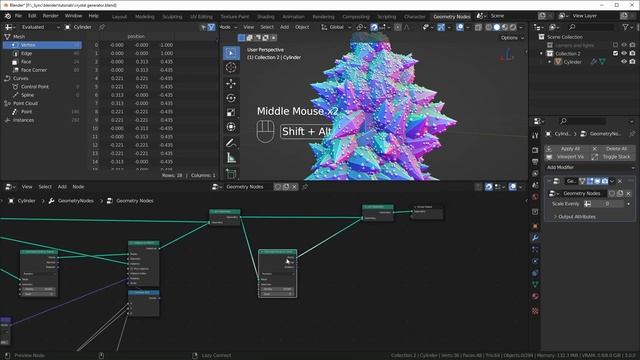The width and height of the screenshot is (640, 360).
Task: Switch to the Shading workspace tab
Action: coord(266,17)
